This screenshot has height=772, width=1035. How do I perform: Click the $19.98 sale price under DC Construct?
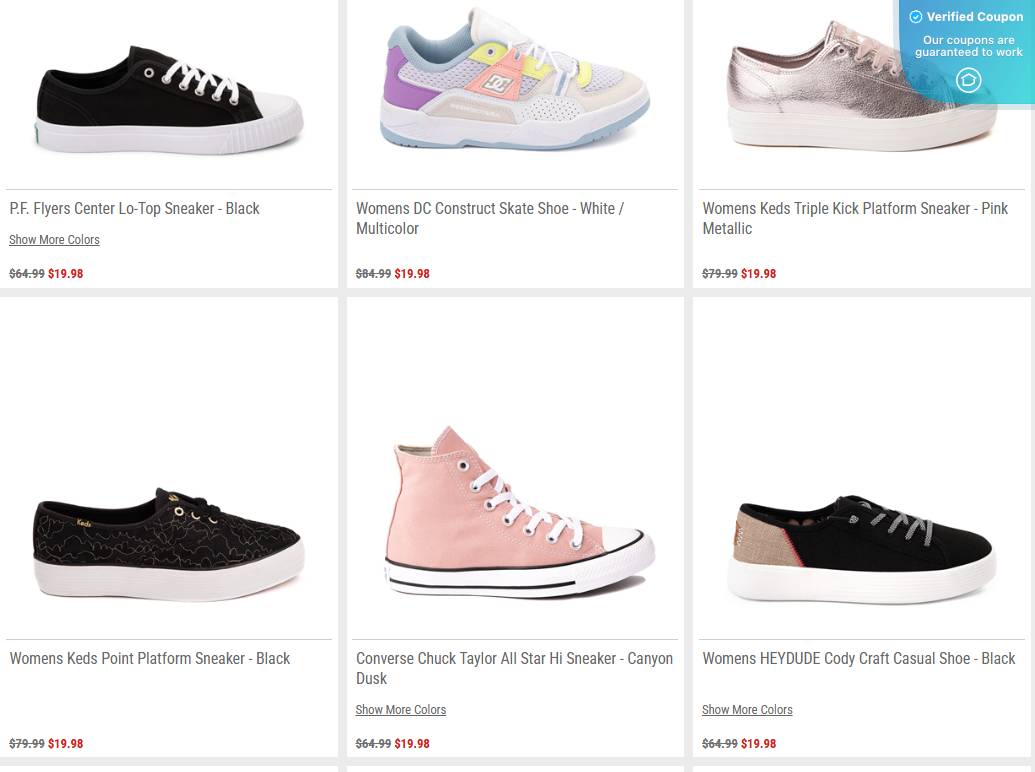click(413, 273)
